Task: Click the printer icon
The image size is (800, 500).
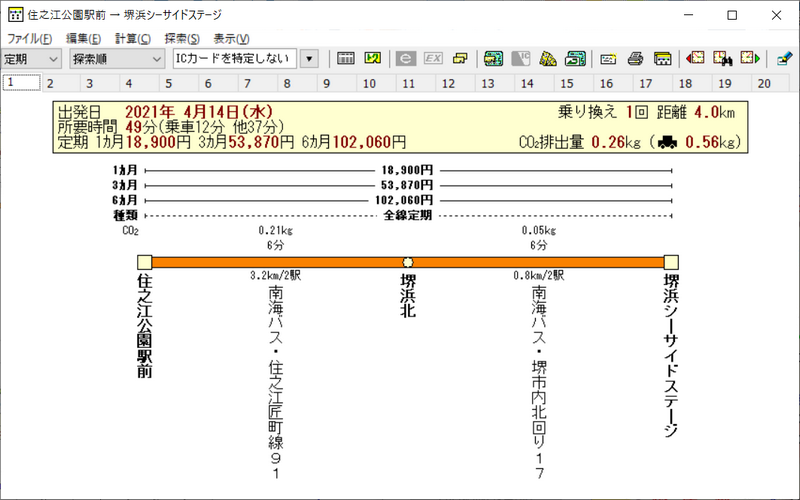Action: coord(635,59)
